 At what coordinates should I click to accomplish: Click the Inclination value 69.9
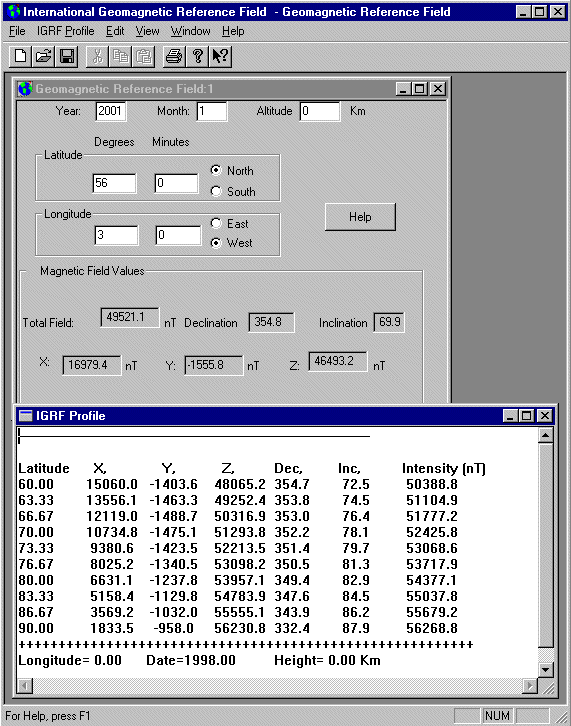click(x=389, y=322)
